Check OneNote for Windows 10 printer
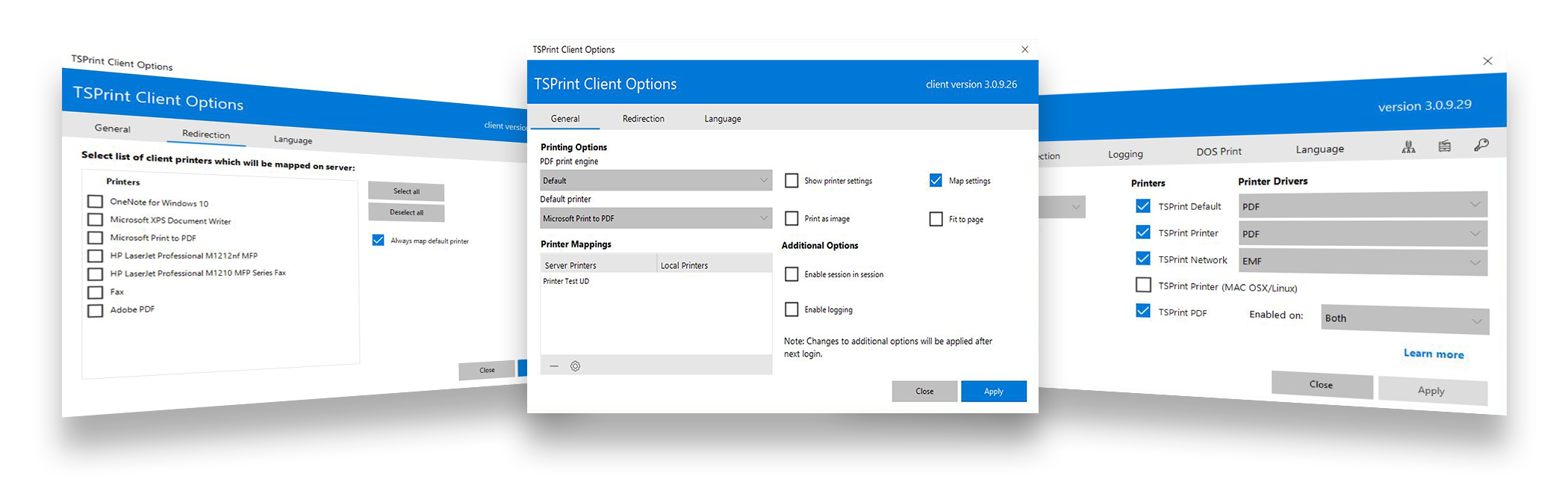The height and width of the screenshot is (479, 1568). 95,201
